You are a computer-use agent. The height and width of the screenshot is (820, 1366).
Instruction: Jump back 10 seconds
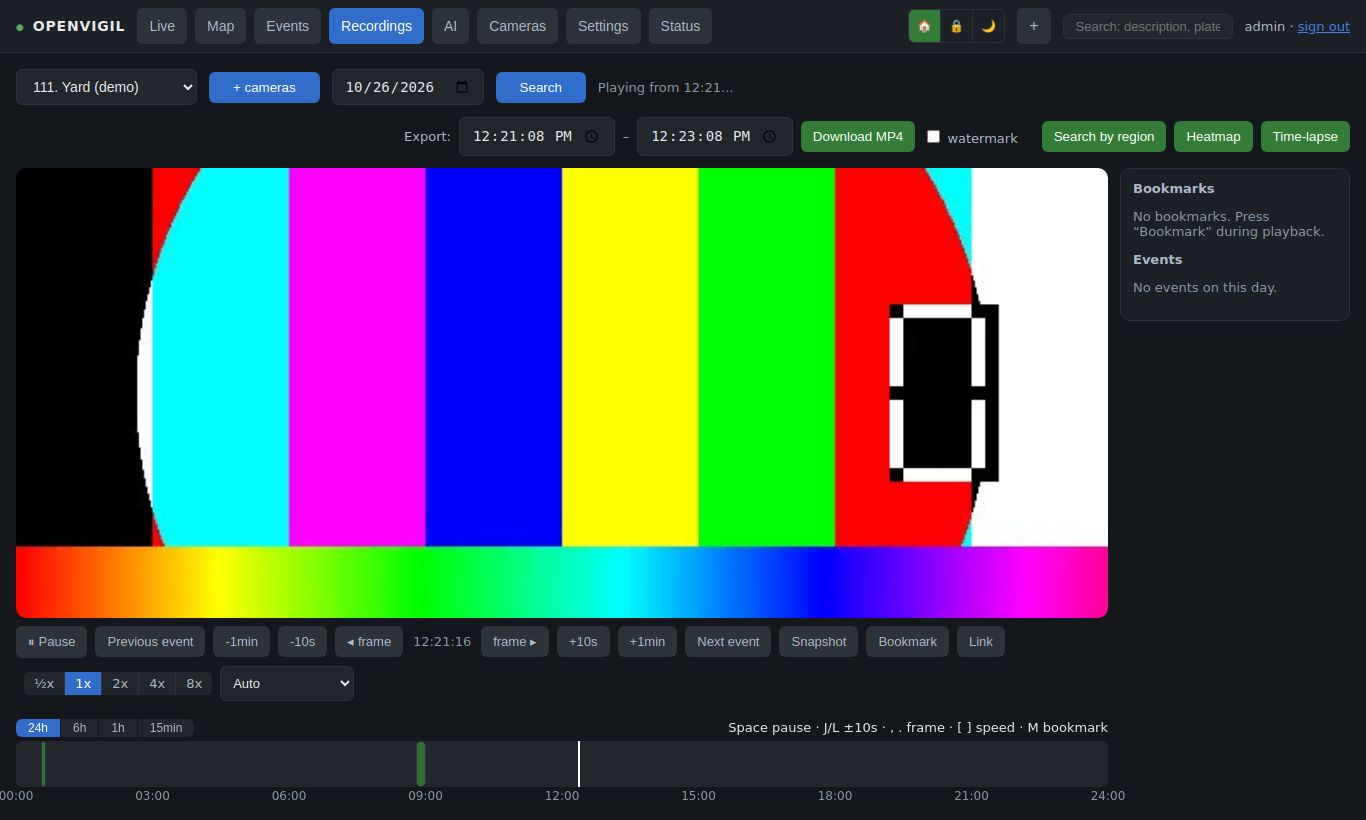[303, 642]
